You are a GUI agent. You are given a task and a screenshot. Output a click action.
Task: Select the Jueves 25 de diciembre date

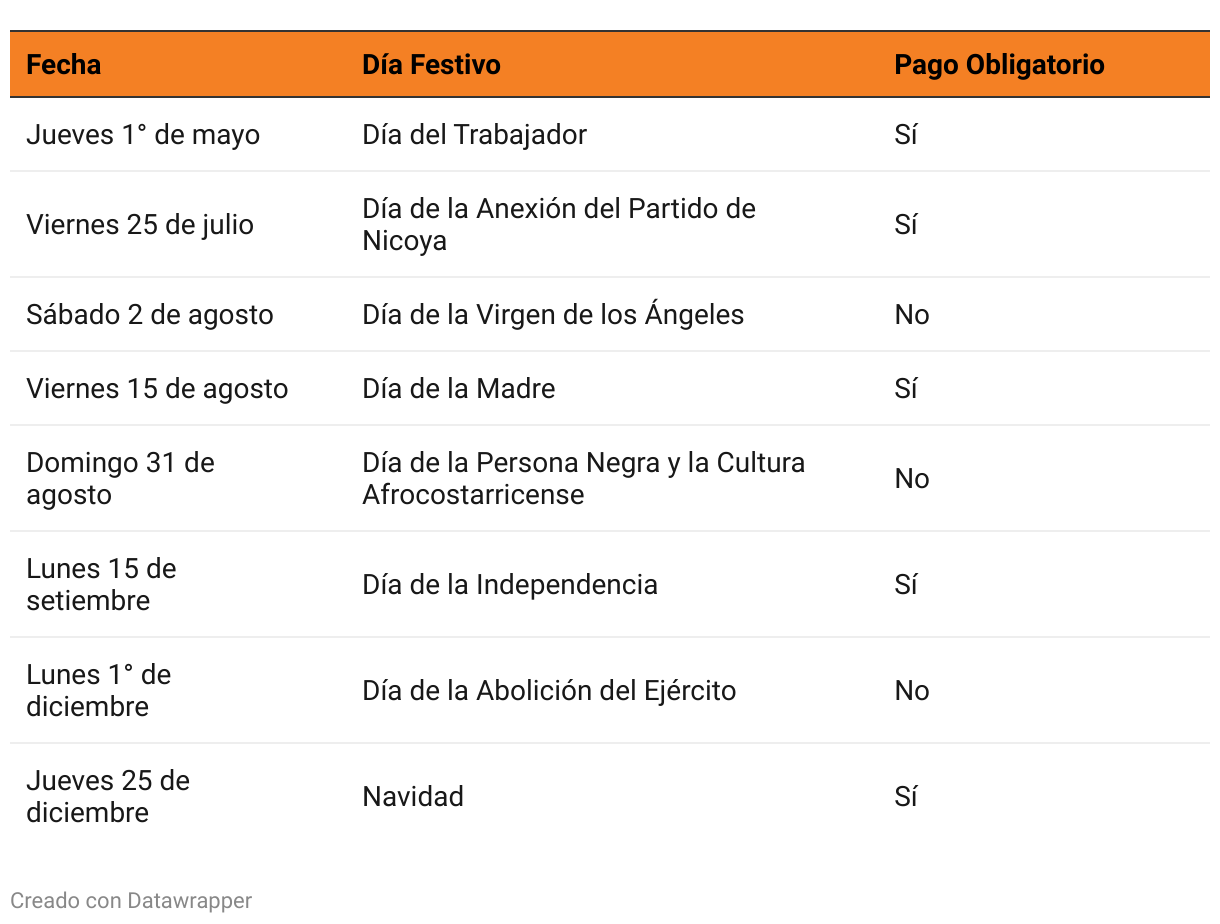click(x=108, y=797)
